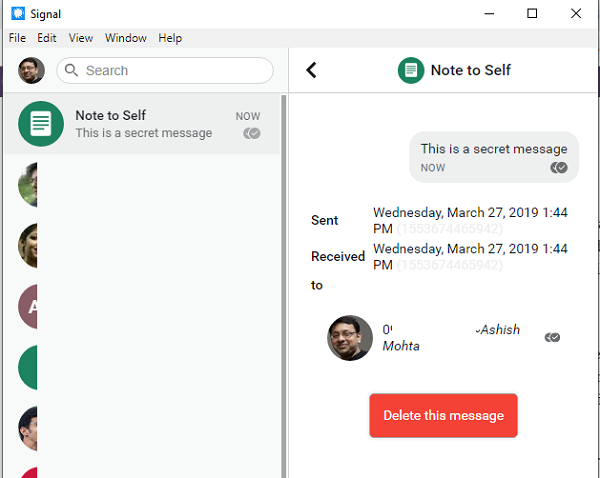Maximize the Signal window
The height and width of the screenshot is (478, 600).
tap(532, 14)
